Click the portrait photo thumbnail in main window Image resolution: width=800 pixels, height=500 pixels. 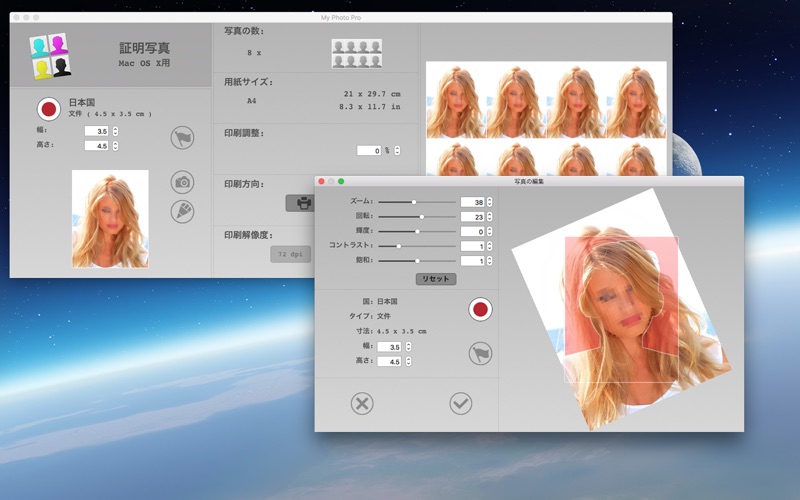coord(110,219)
